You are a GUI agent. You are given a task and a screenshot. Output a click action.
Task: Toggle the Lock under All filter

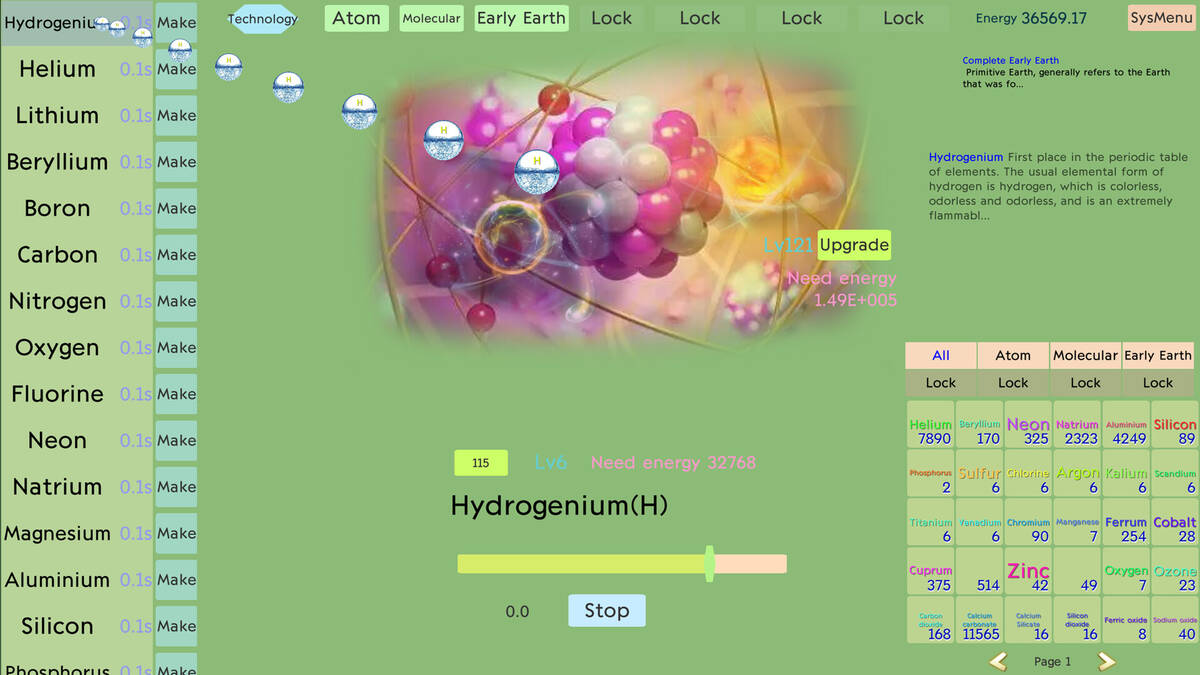tap(940, 382)
